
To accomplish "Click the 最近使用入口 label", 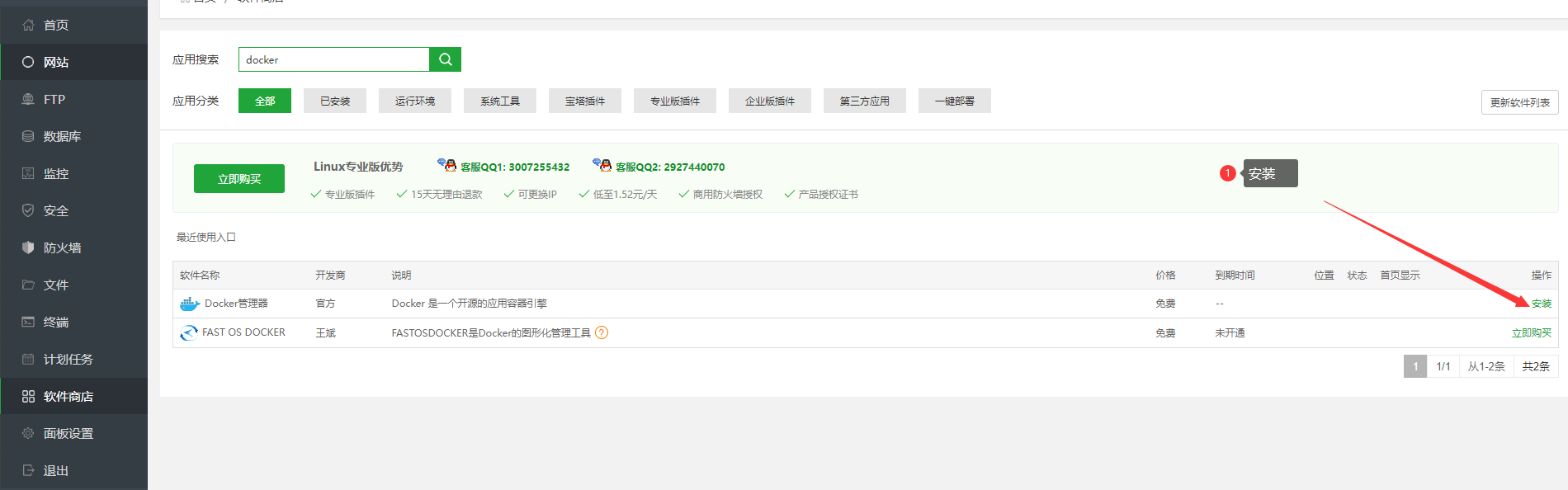I will pos(206,238).
